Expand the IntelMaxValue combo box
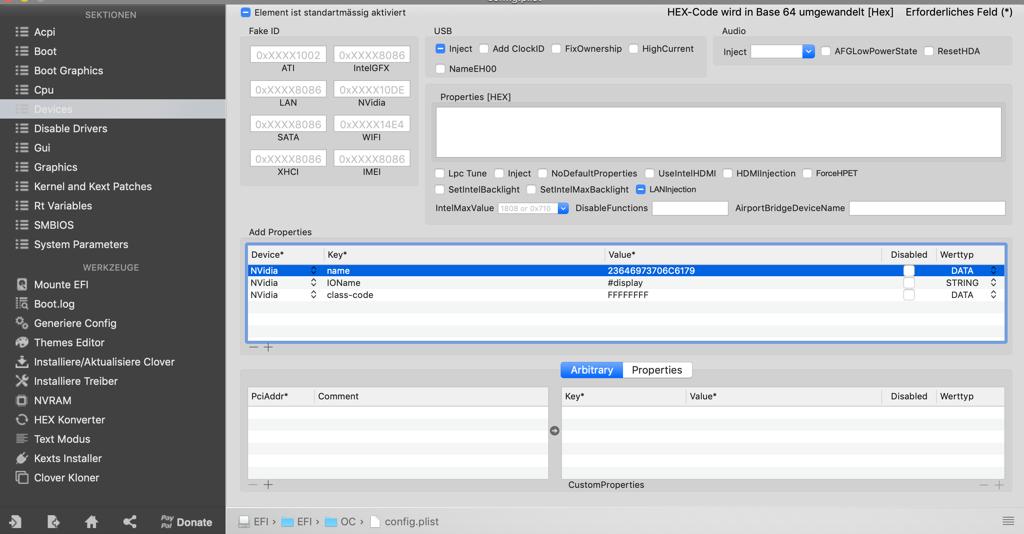 pos(563,208)
